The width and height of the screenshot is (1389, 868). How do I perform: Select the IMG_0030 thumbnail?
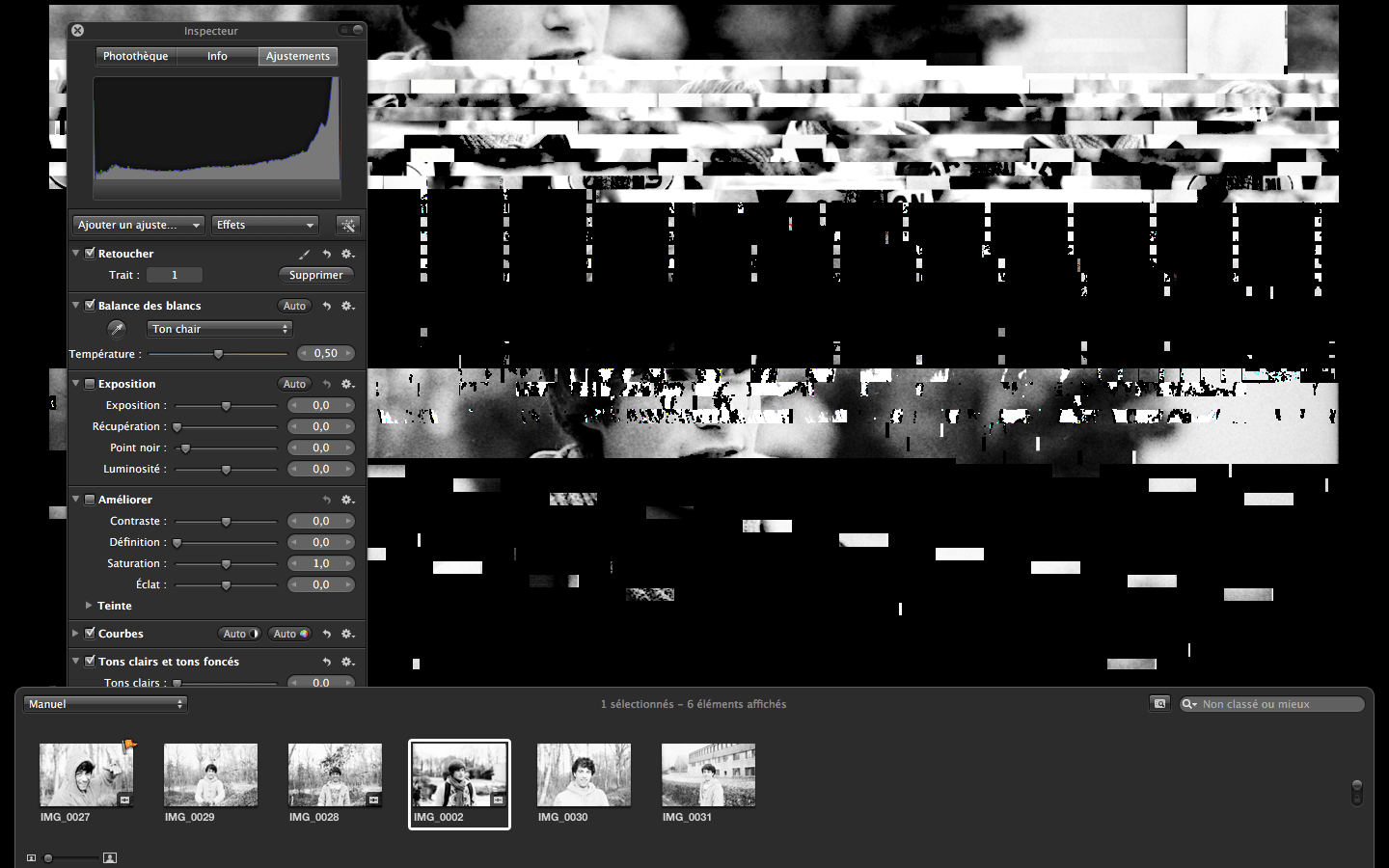584,774
